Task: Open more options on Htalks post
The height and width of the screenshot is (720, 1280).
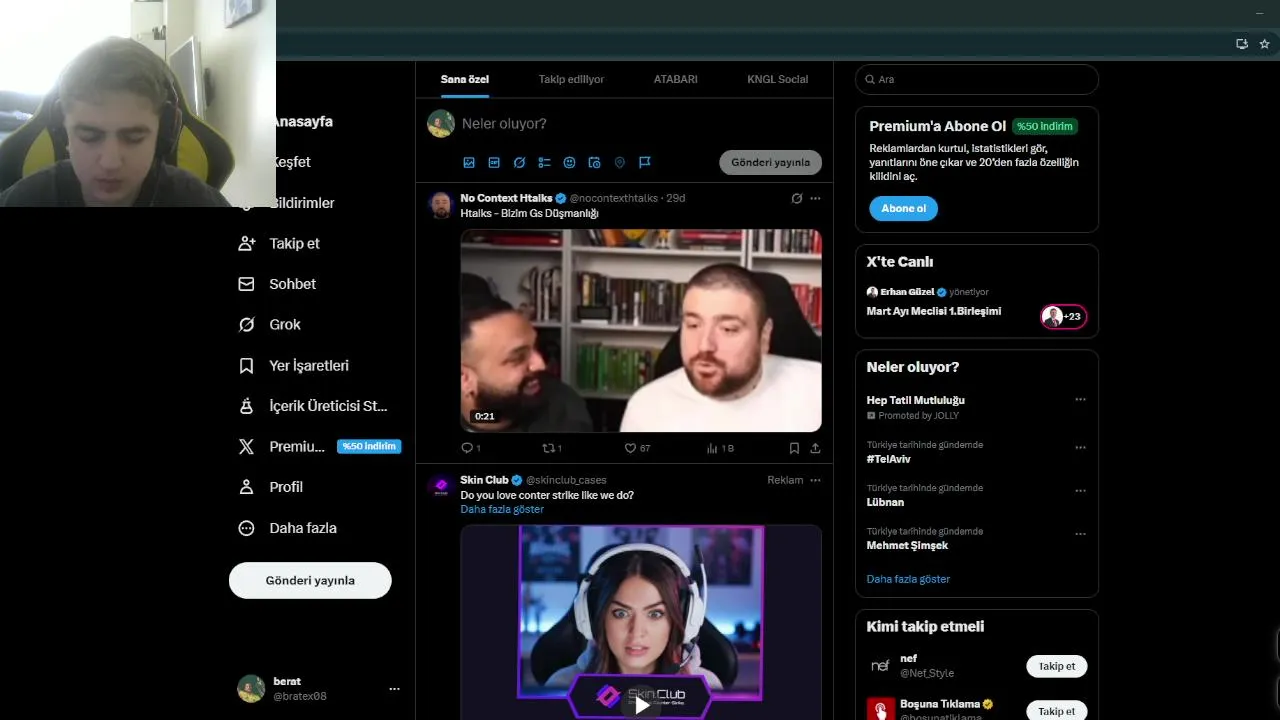Action: coord(815,198)
